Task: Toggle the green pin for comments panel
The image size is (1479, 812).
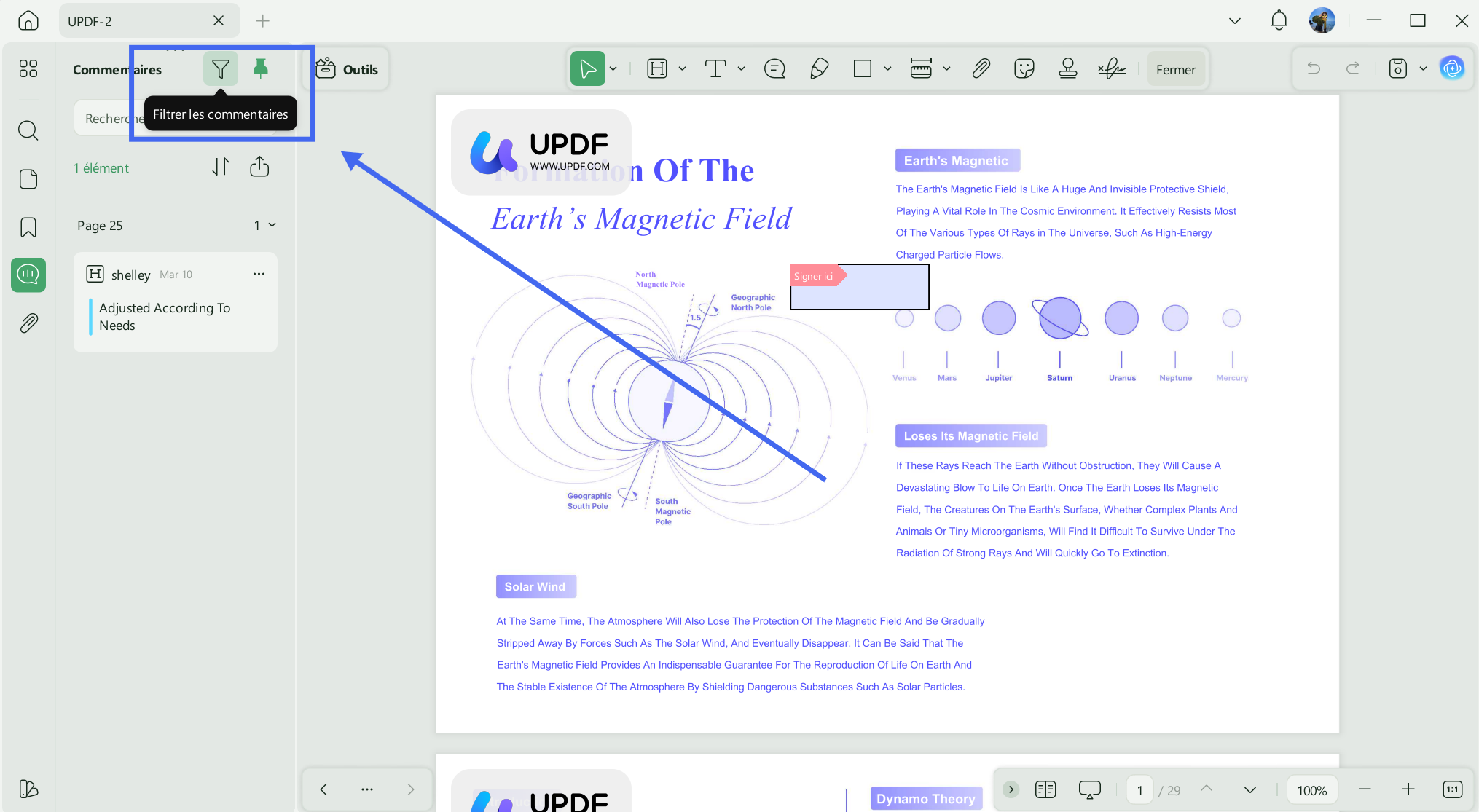Action: (260, 69)
